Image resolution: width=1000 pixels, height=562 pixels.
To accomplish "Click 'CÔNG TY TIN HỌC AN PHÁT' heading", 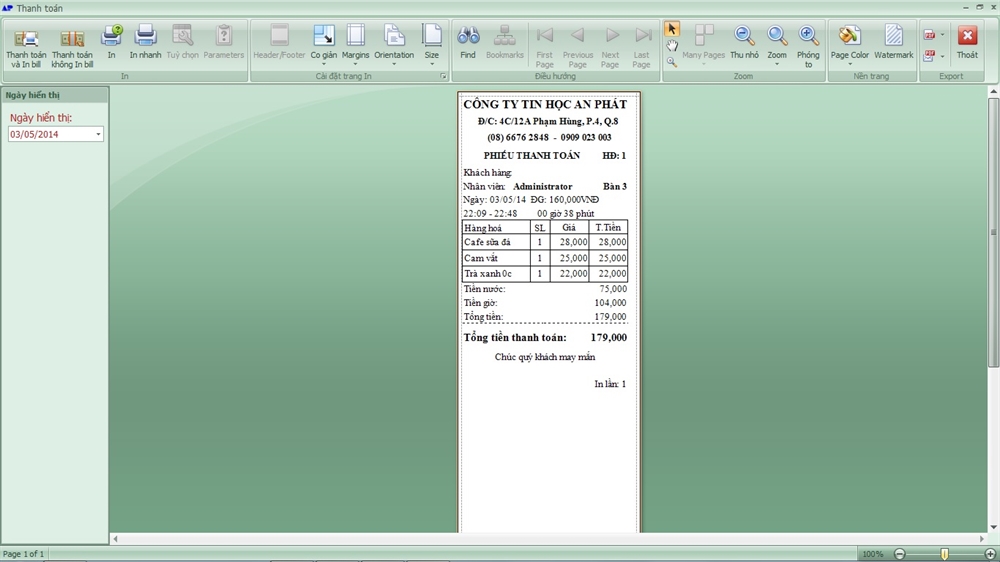I will click(545, 105).
